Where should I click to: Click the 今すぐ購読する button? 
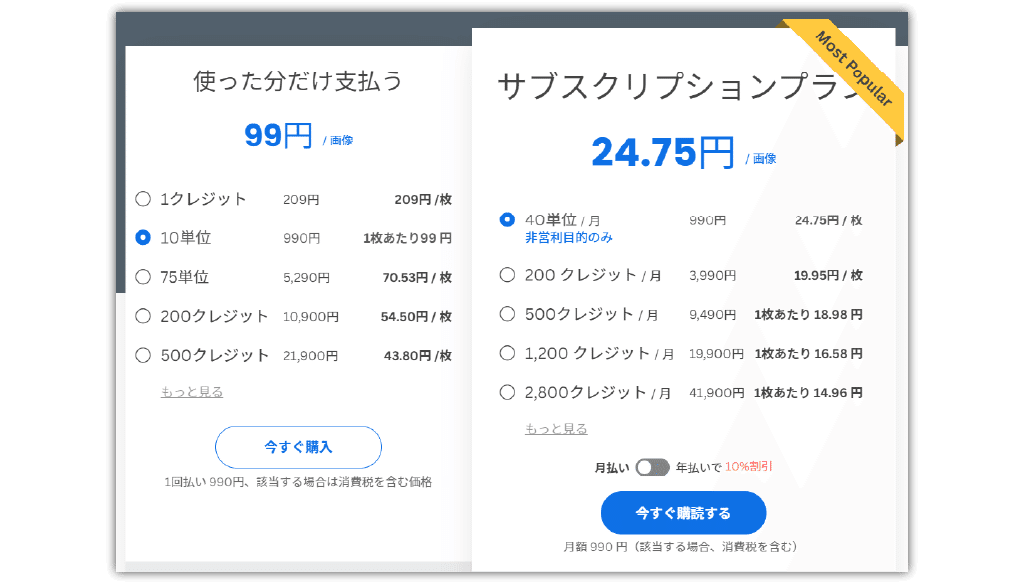pos(683,513)
